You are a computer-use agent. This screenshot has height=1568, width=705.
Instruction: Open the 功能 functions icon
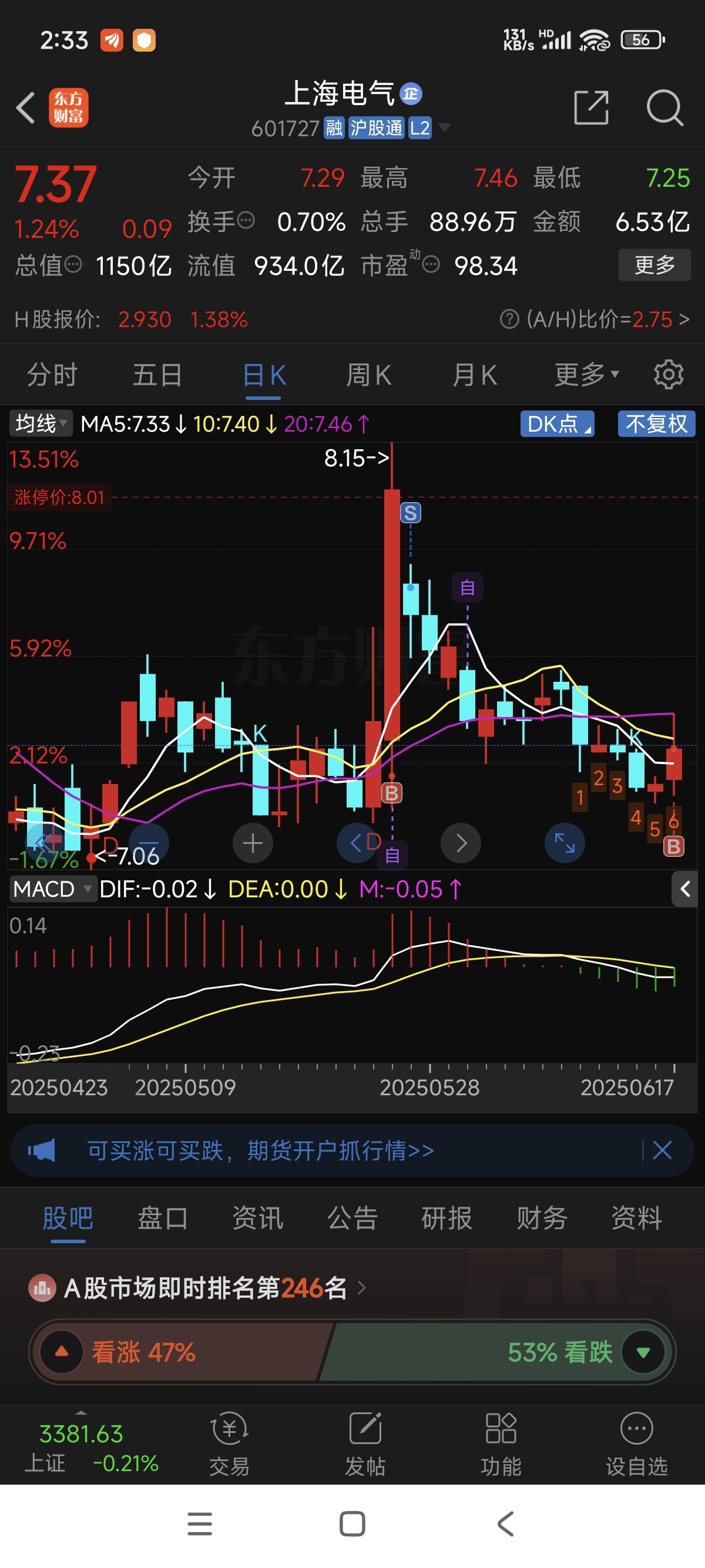click(501, 1445)
